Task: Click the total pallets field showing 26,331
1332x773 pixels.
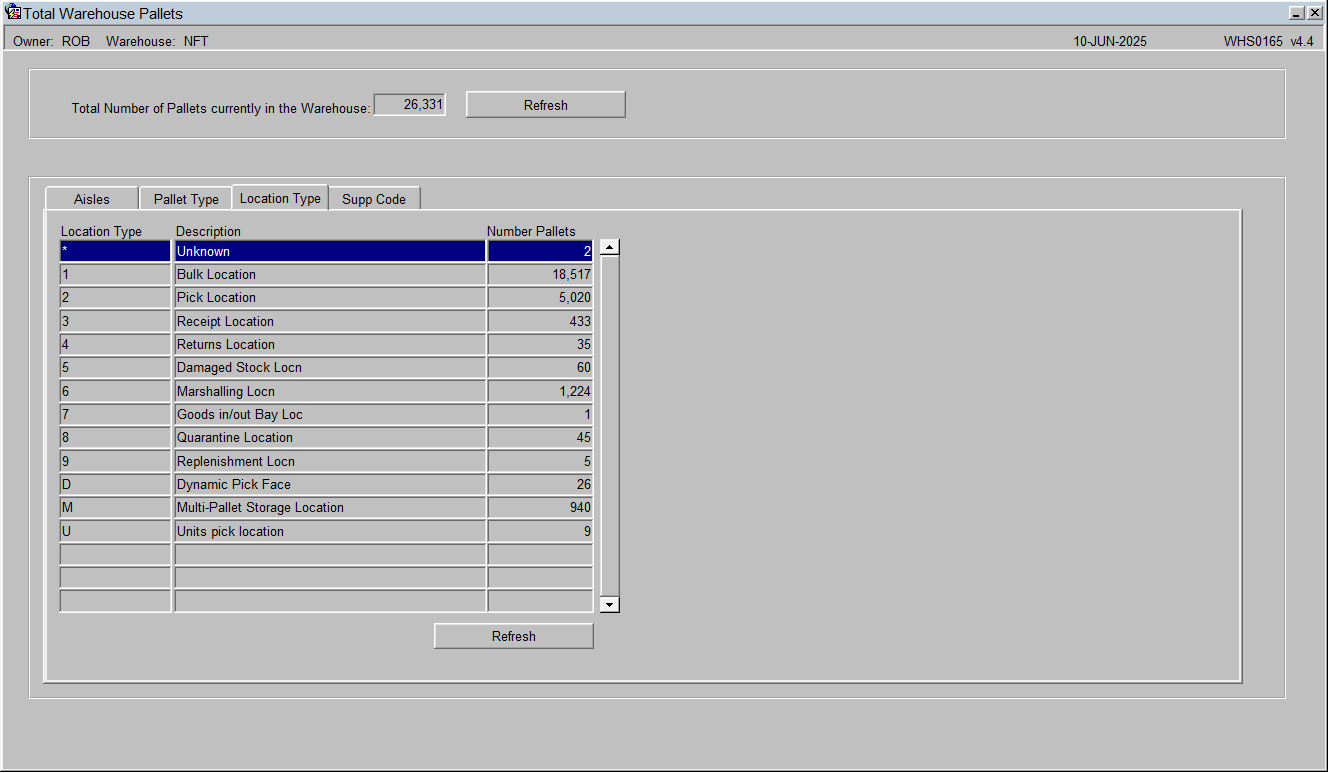Action: [410, 105]
